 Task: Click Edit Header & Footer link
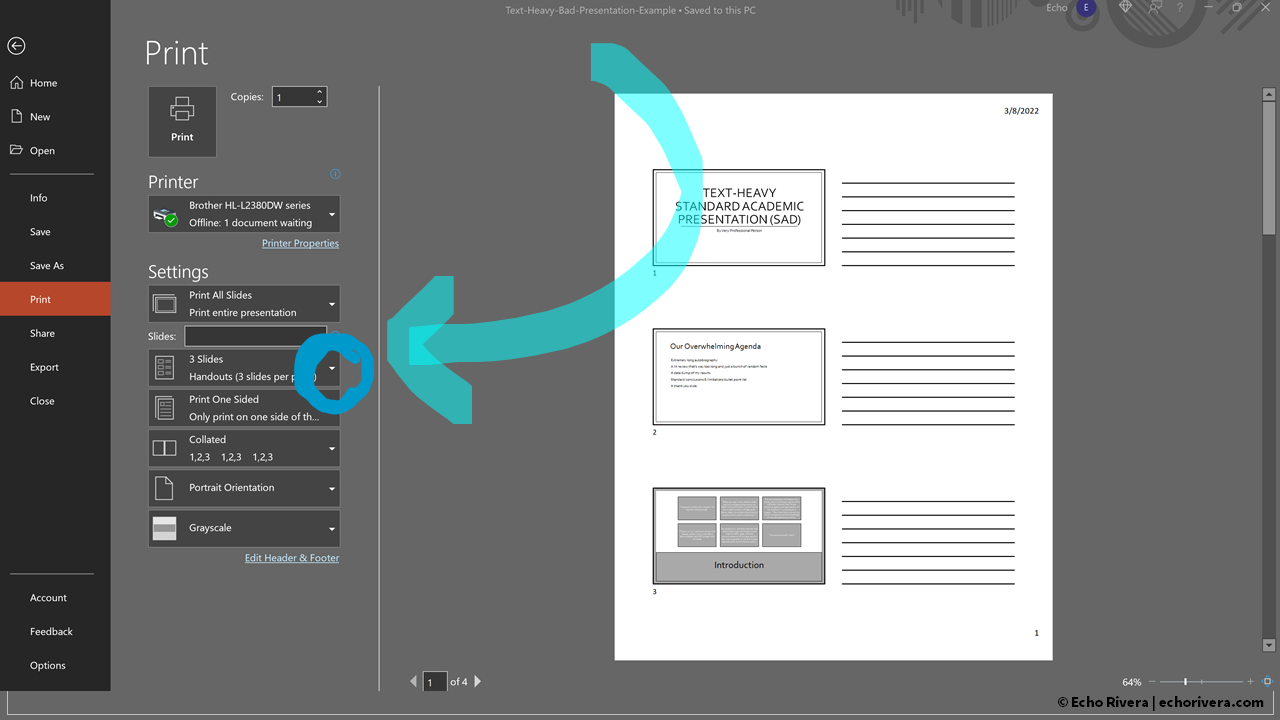click(291, 557)
